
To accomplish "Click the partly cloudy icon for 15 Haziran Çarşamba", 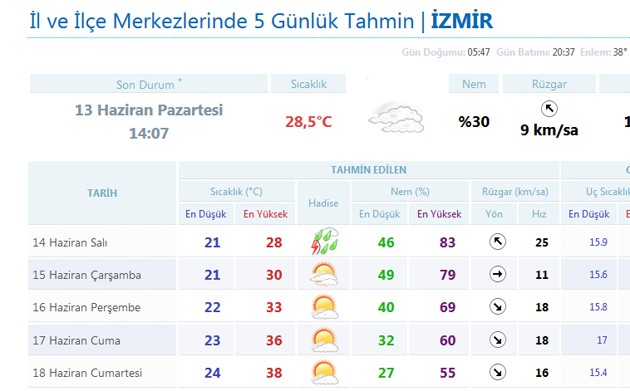I will 324,274.
